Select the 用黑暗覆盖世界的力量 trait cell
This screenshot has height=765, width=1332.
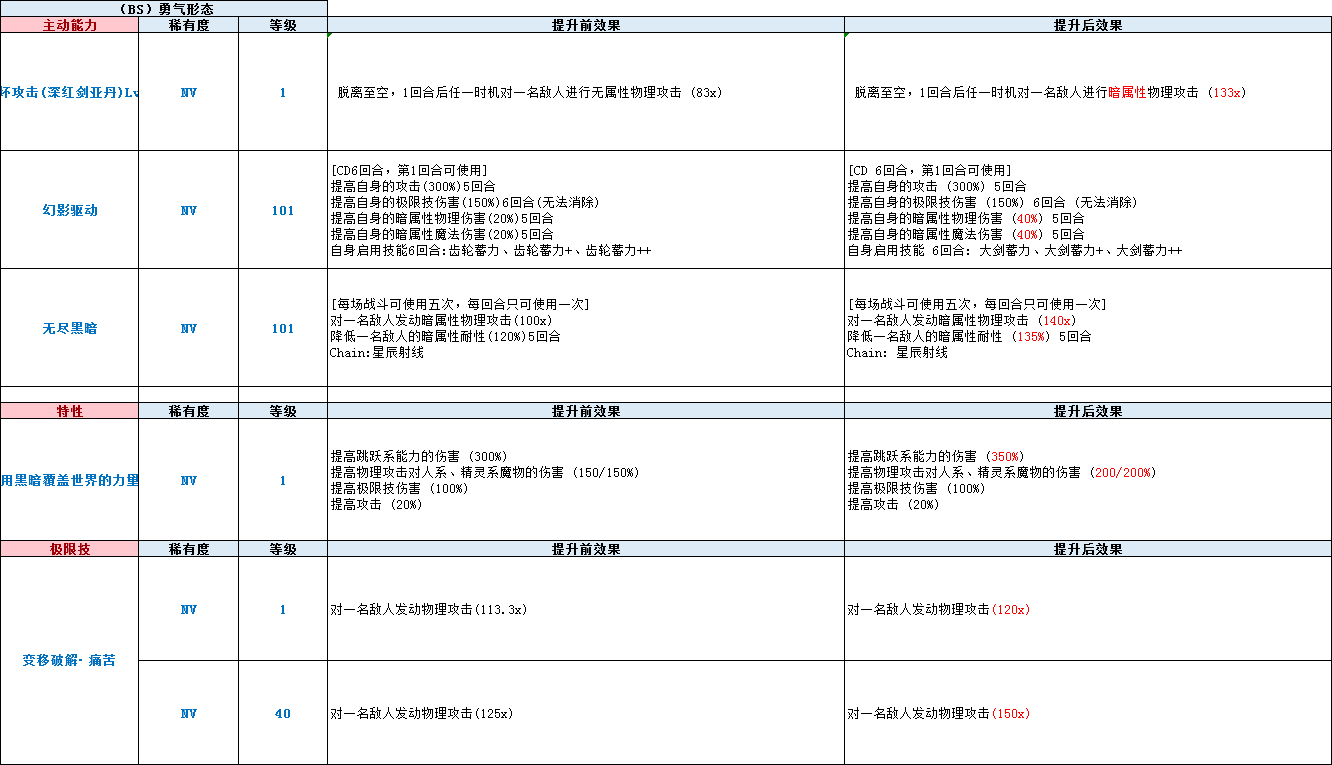tap(69, 480)
